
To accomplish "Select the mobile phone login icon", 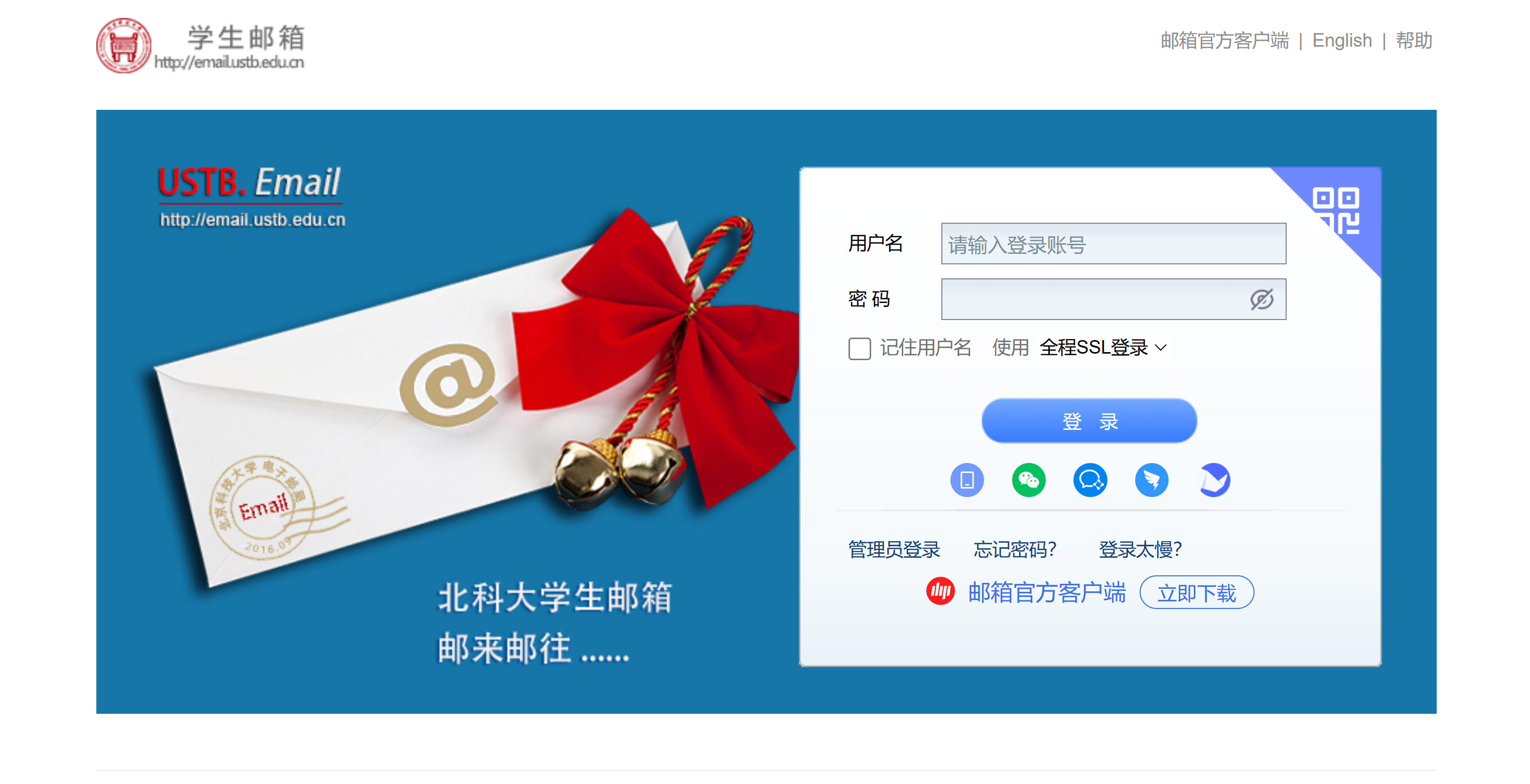I will (967, 480).
